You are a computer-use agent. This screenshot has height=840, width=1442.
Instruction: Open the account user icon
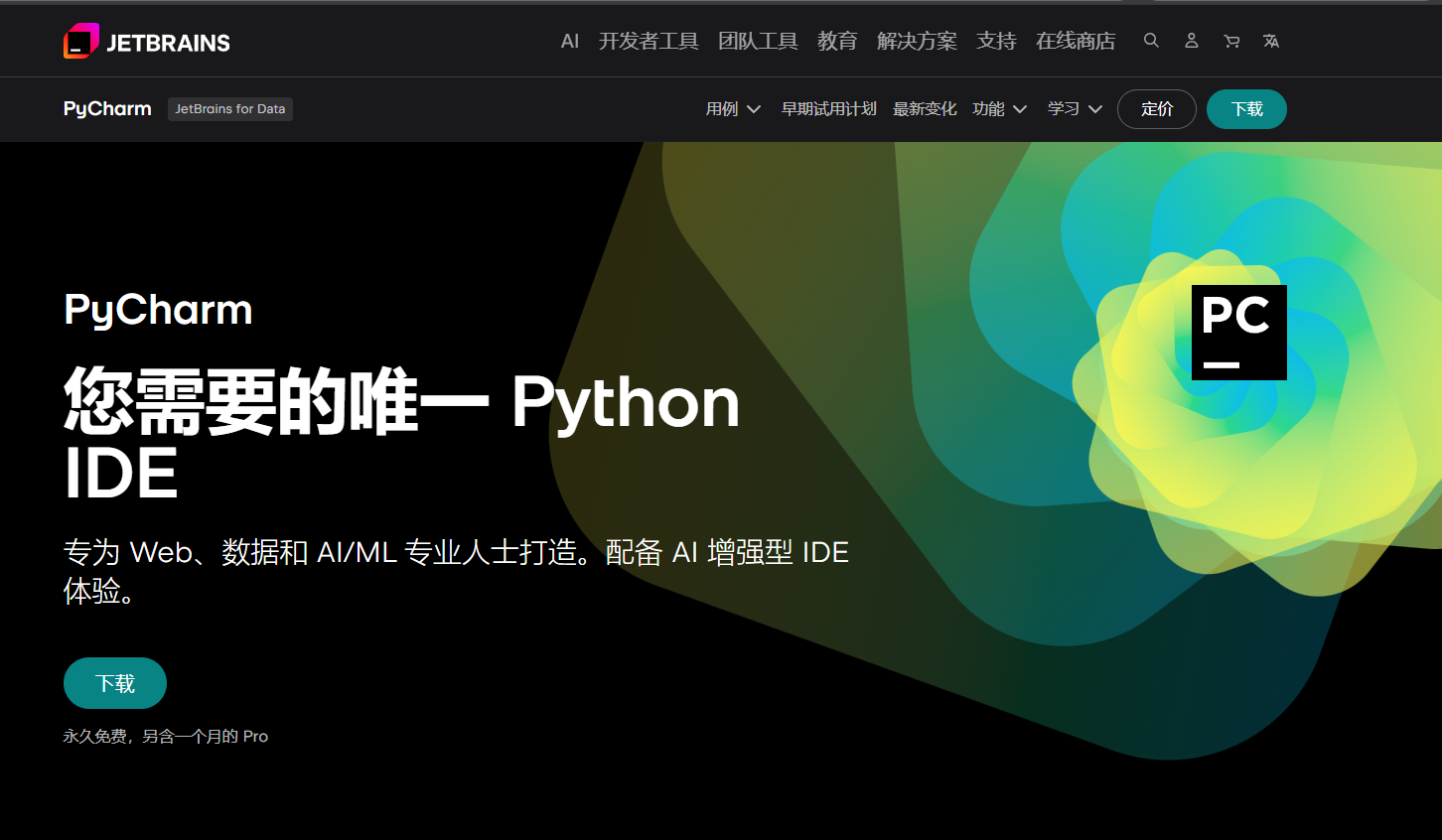(1192, 41)
